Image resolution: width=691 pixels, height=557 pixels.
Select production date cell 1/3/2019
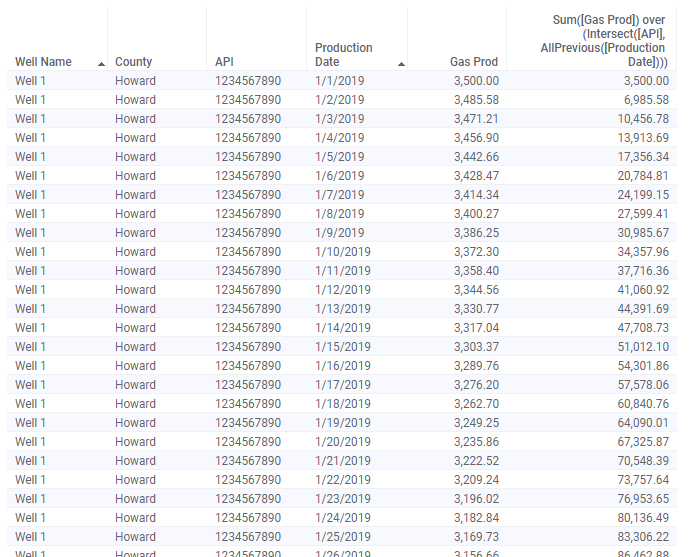(340, 119)
